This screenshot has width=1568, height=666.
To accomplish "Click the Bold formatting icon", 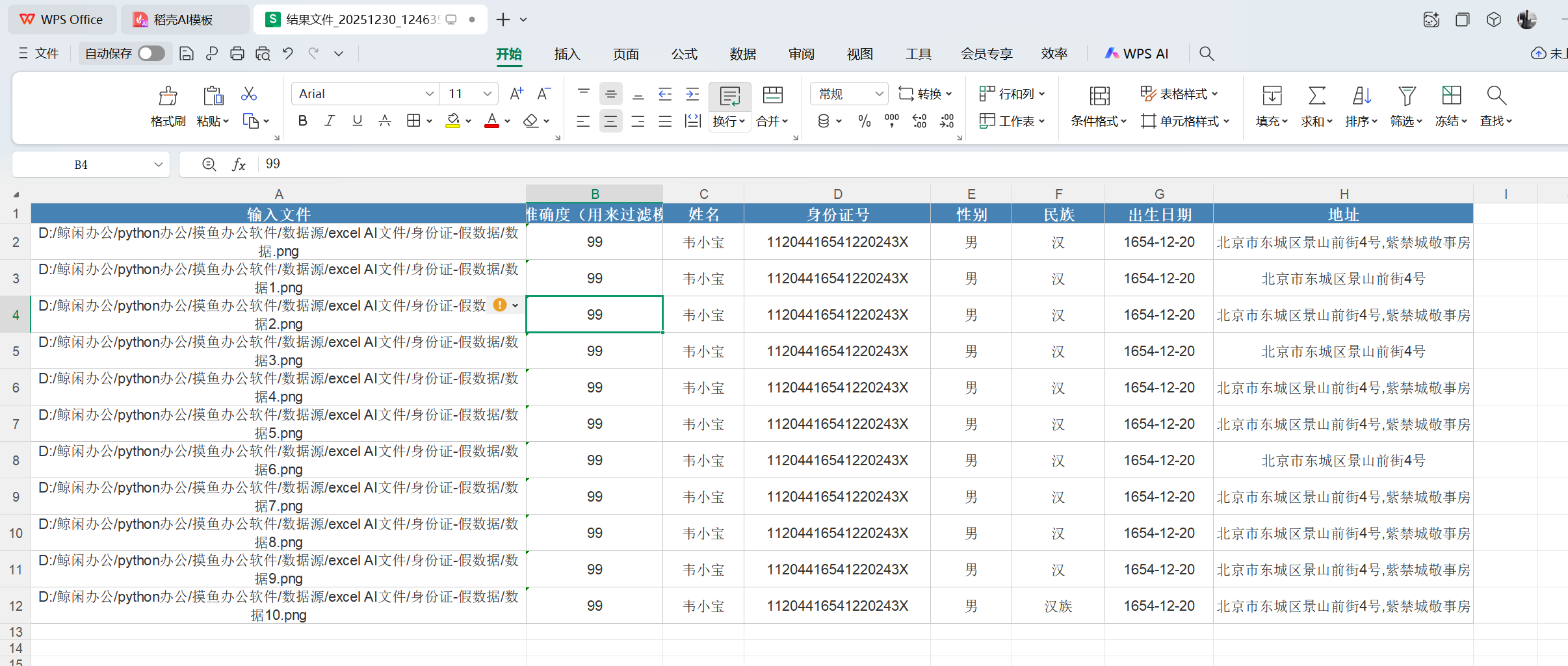I will pos(302,121).
